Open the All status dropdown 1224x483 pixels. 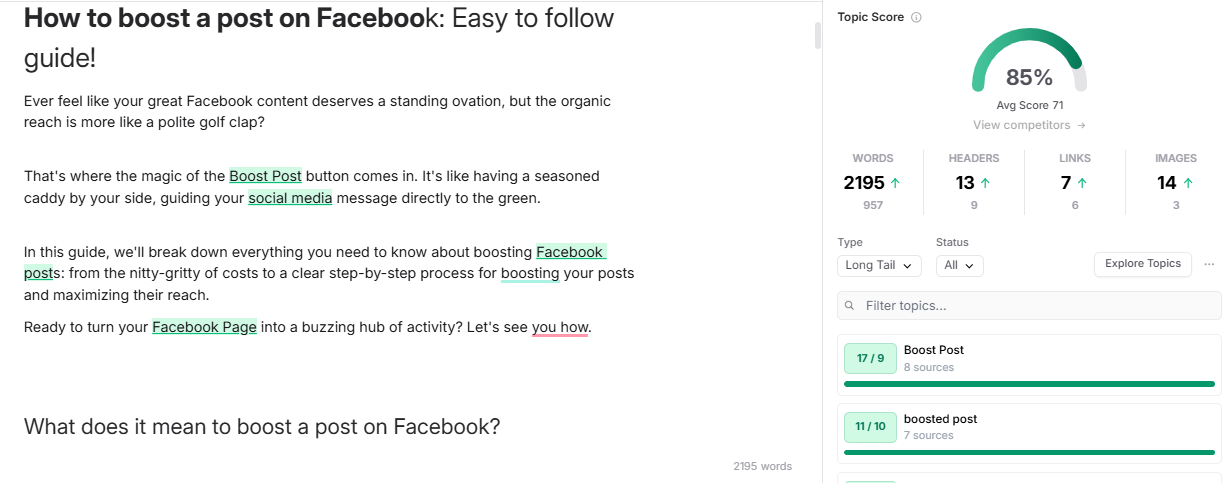tap(960, 266)
